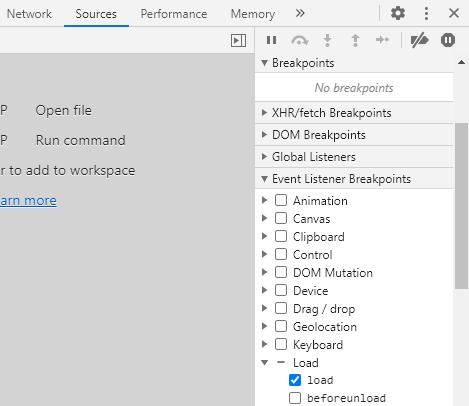
Task: Check the Drag / drop checkbox
Action: click(281, 308)
